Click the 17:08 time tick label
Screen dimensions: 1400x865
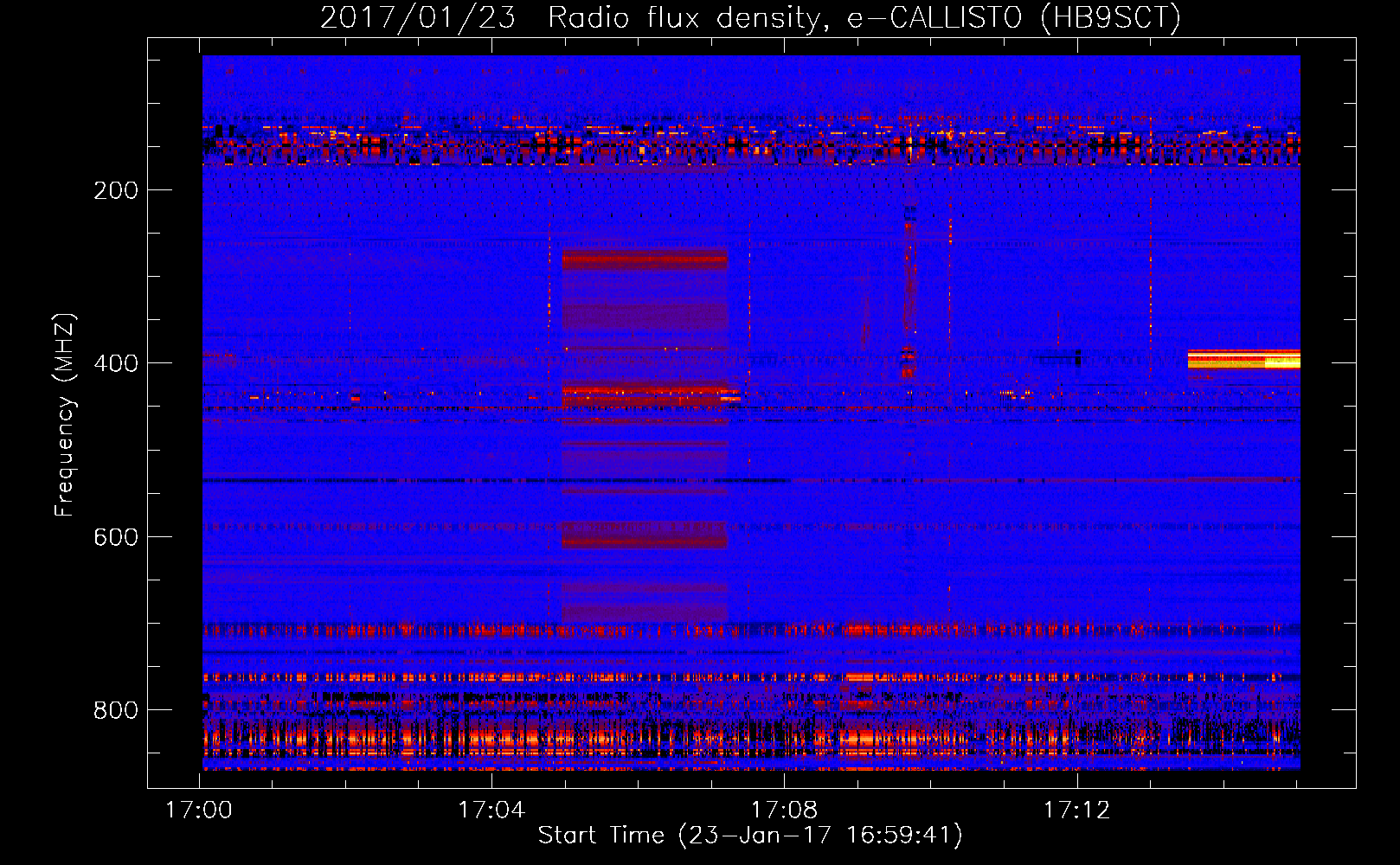pos(784,811)
